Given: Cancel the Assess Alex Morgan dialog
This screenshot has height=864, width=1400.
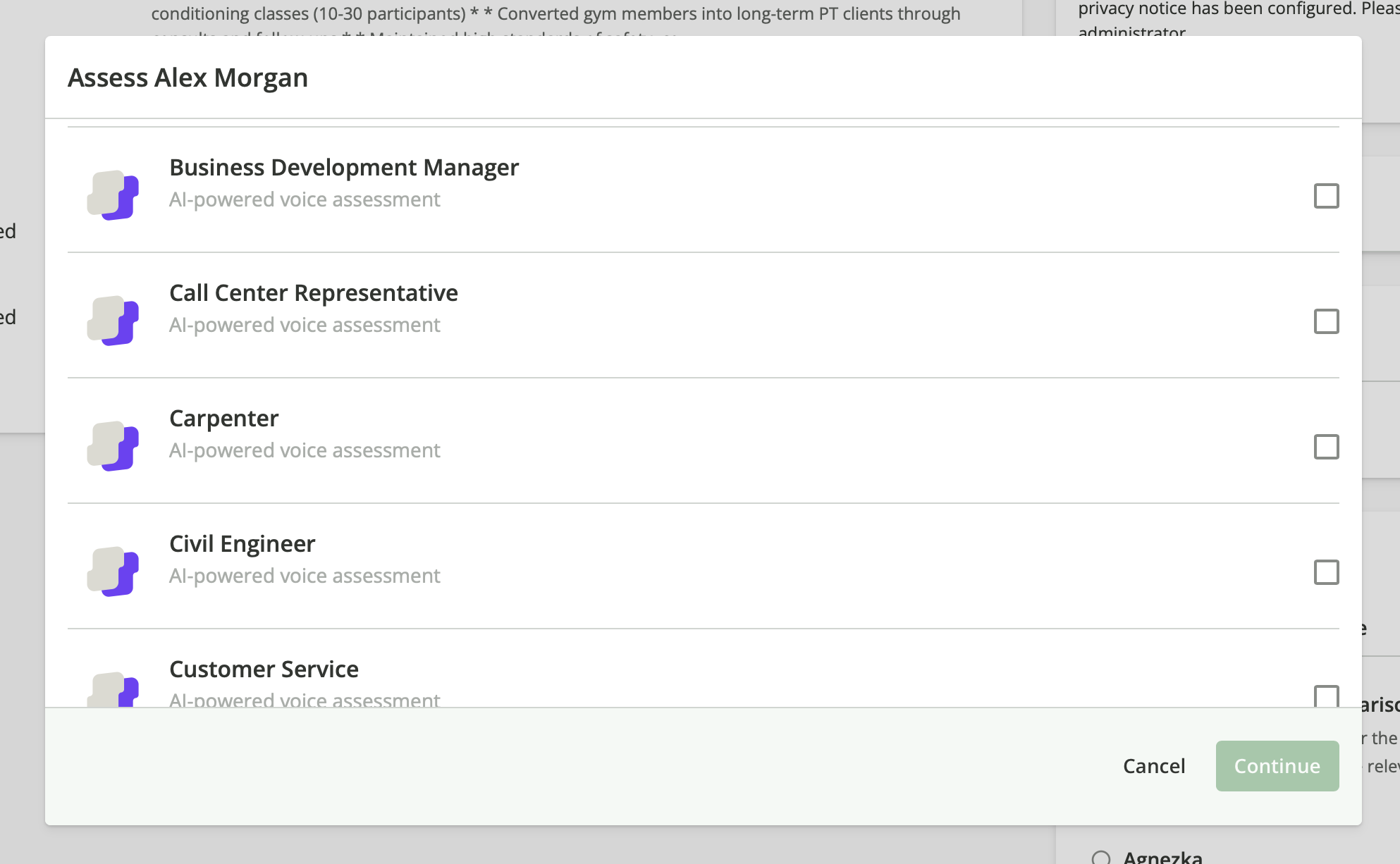Looking at the screenshot, I should pos(1153,766).
